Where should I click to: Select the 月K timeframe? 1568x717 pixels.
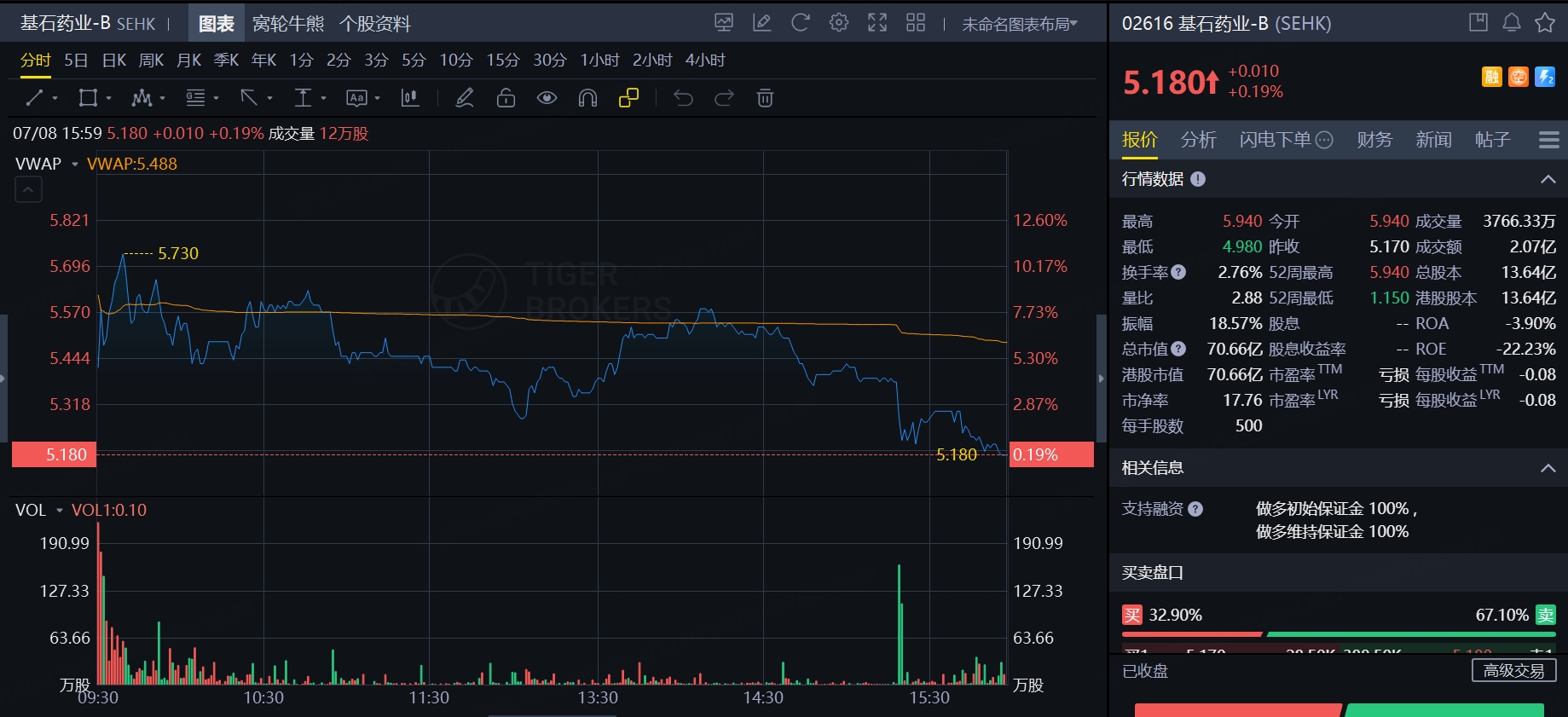coord(188,61)
